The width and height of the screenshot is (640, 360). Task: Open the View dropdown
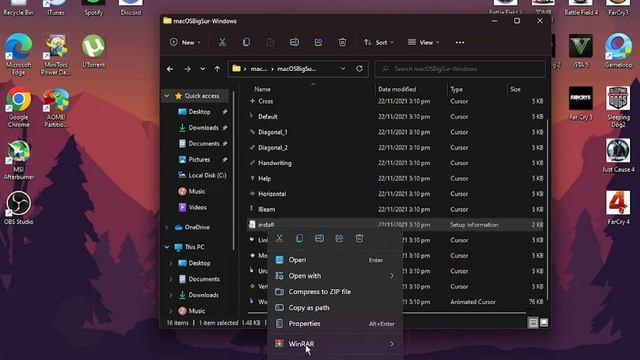click(x=424, y=42)
